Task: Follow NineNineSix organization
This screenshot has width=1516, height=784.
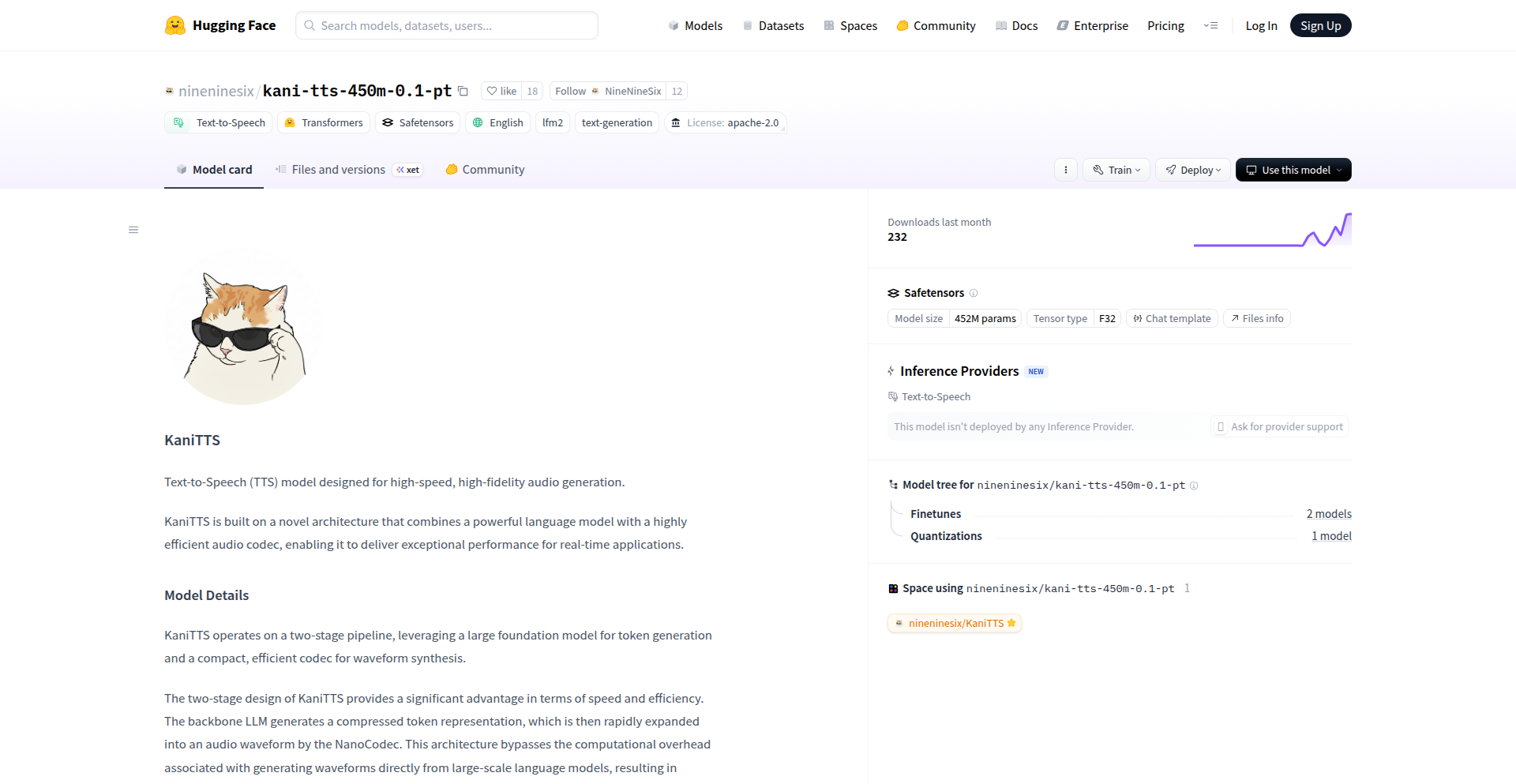Action: tap(608, 91)
